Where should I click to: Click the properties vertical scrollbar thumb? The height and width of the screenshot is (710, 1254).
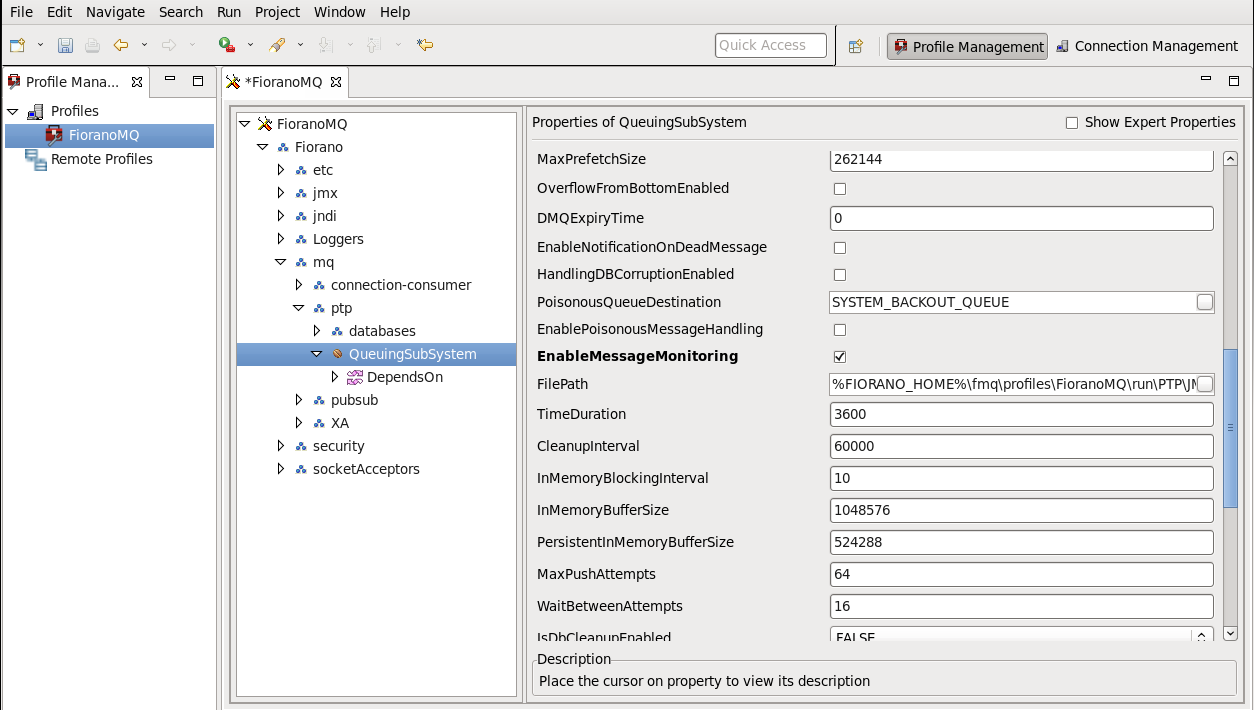point(1231,428)
